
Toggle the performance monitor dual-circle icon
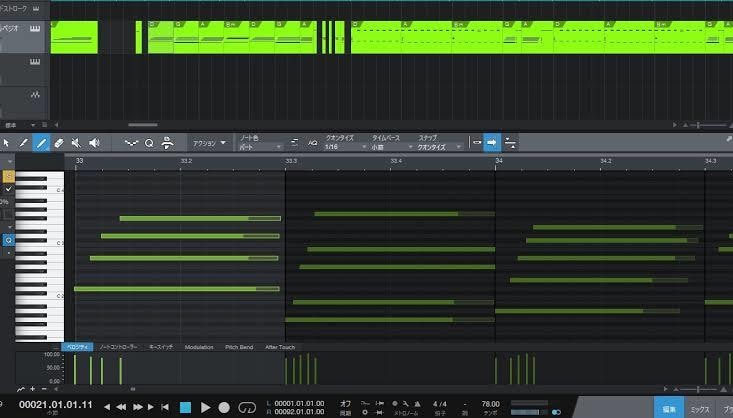point(556,412)
